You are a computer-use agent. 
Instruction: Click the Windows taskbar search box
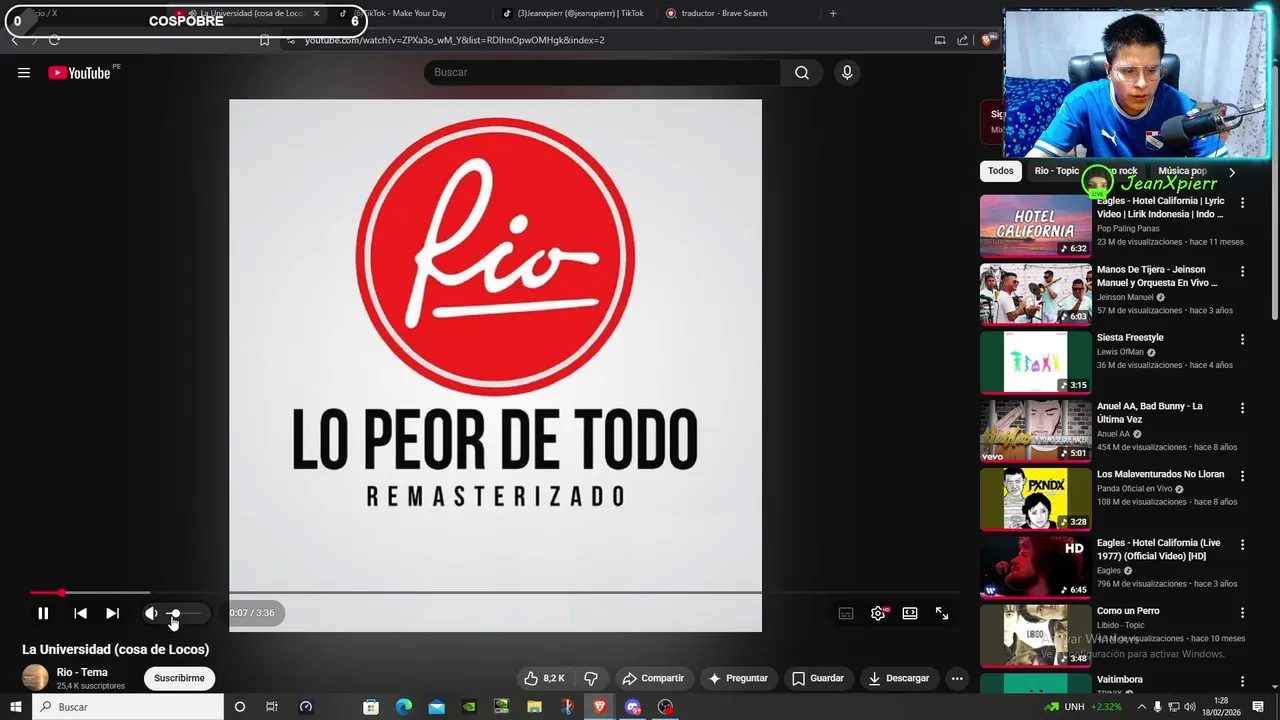click(128, 707)
